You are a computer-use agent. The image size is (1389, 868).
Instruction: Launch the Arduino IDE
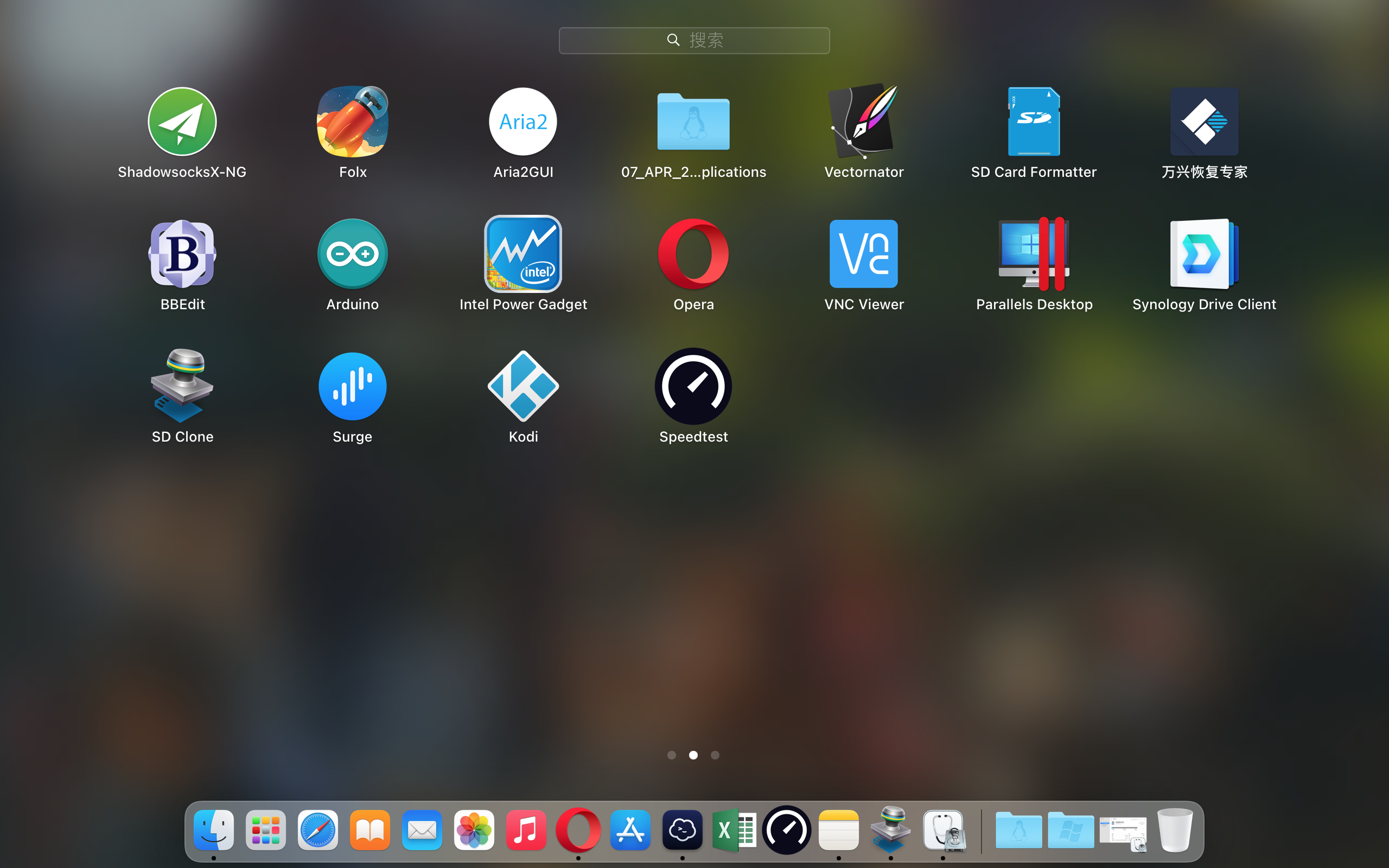[x=353, y=254]
